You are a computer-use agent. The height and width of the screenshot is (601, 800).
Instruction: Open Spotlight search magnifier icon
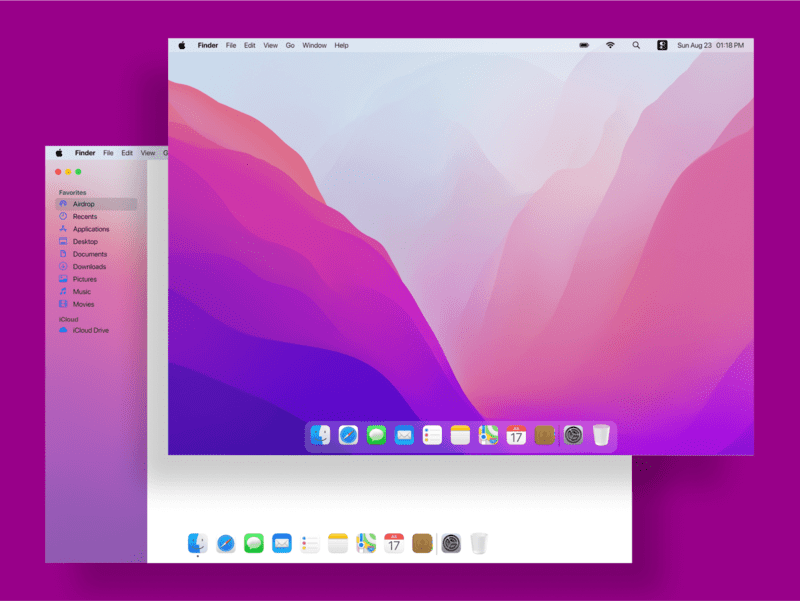[x=636, y=45]
